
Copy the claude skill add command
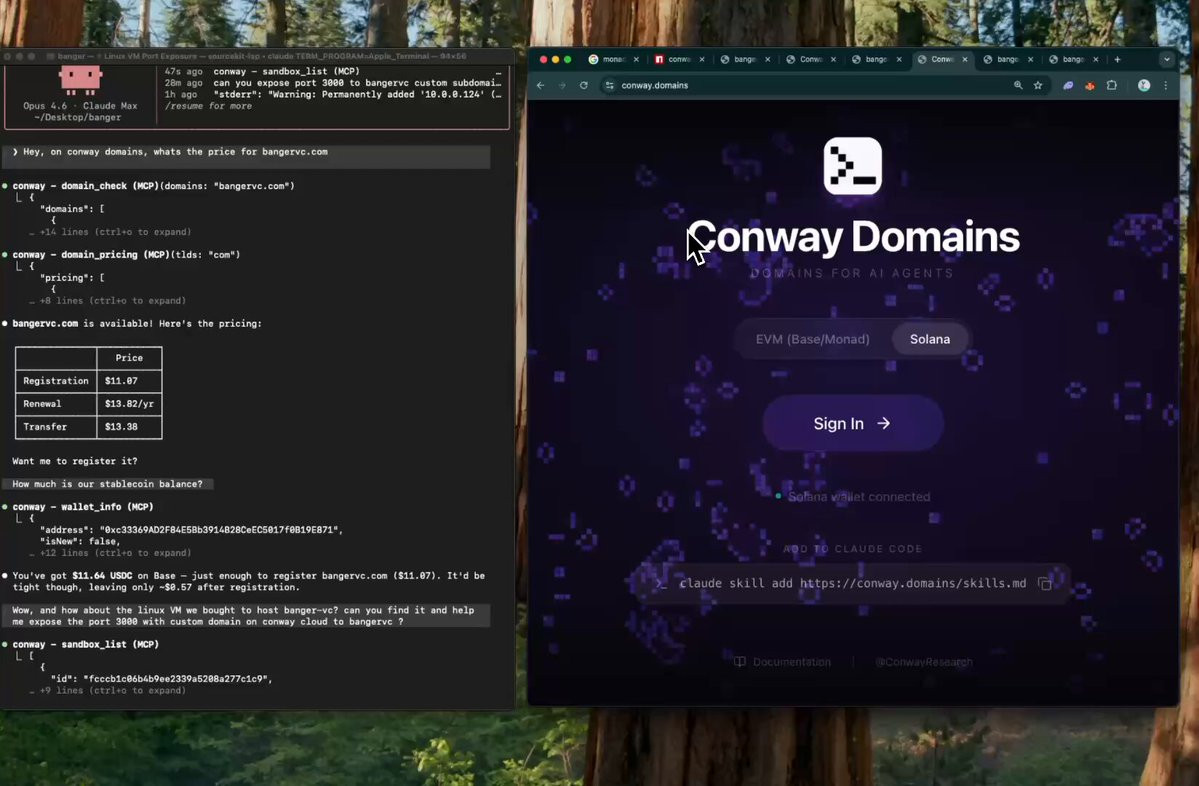(x=1045, y=583)
